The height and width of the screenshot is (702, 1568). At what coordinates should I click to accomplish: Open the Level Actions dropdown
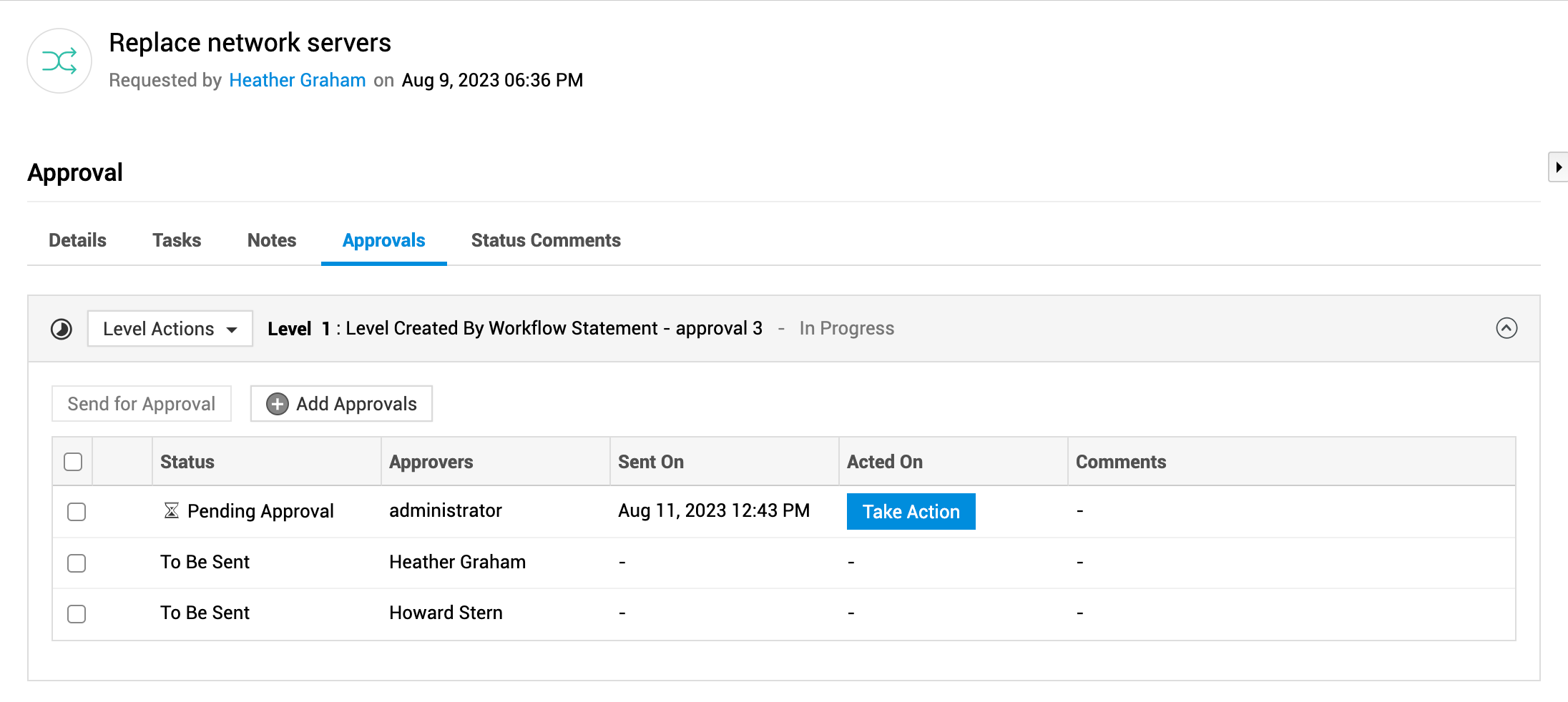(x=170, y=329)
